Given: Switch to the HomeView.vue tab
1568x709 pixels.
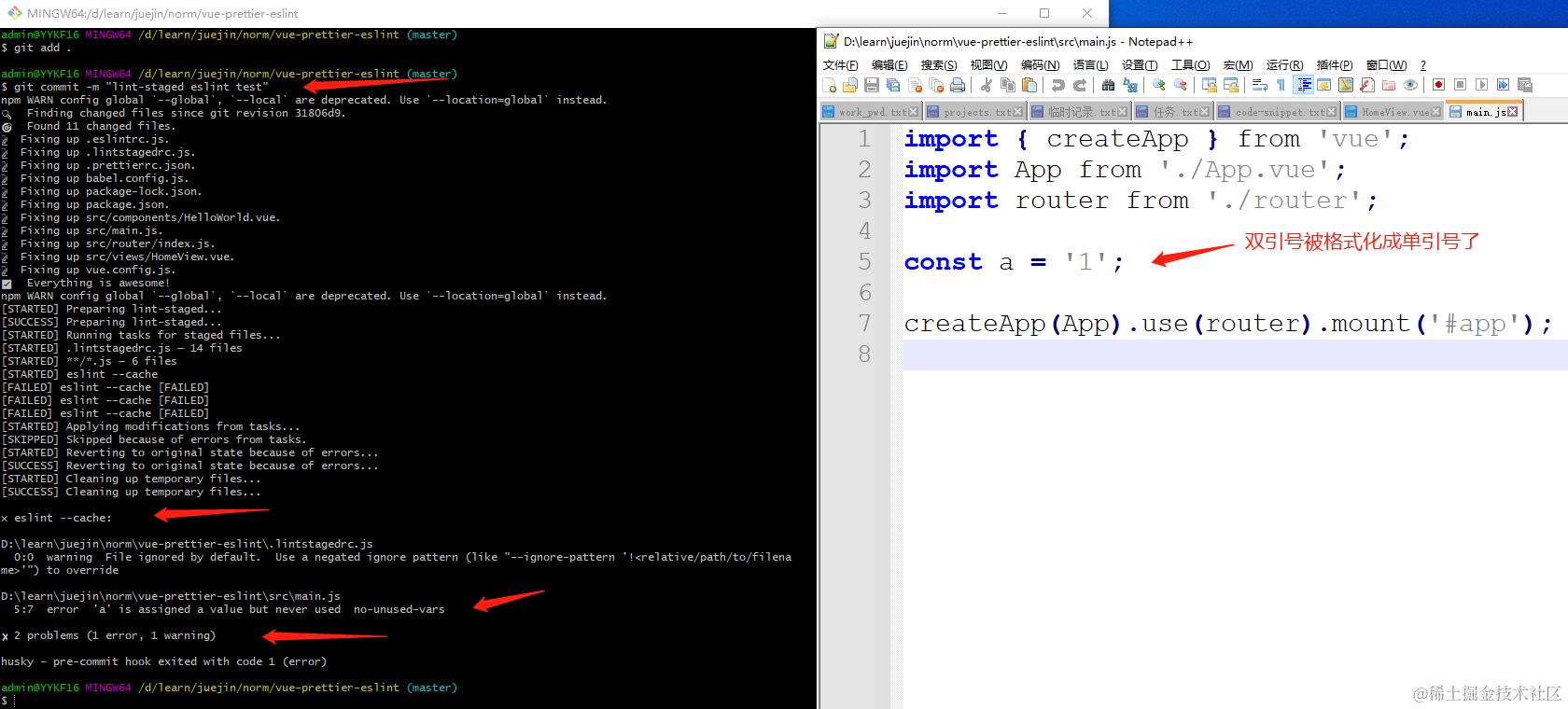Looking at the screenshot, I should tap(1393, 112).
